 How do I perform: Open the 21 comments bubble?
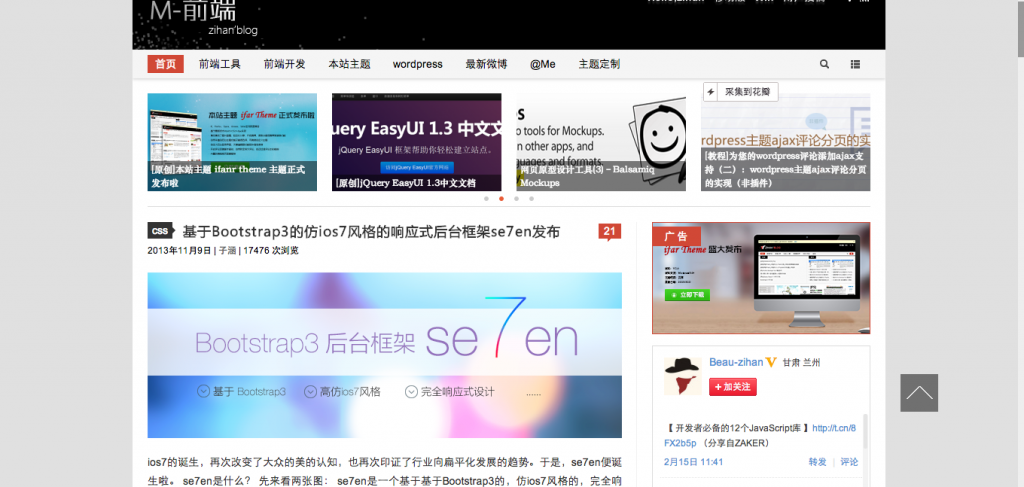point(609,232)
